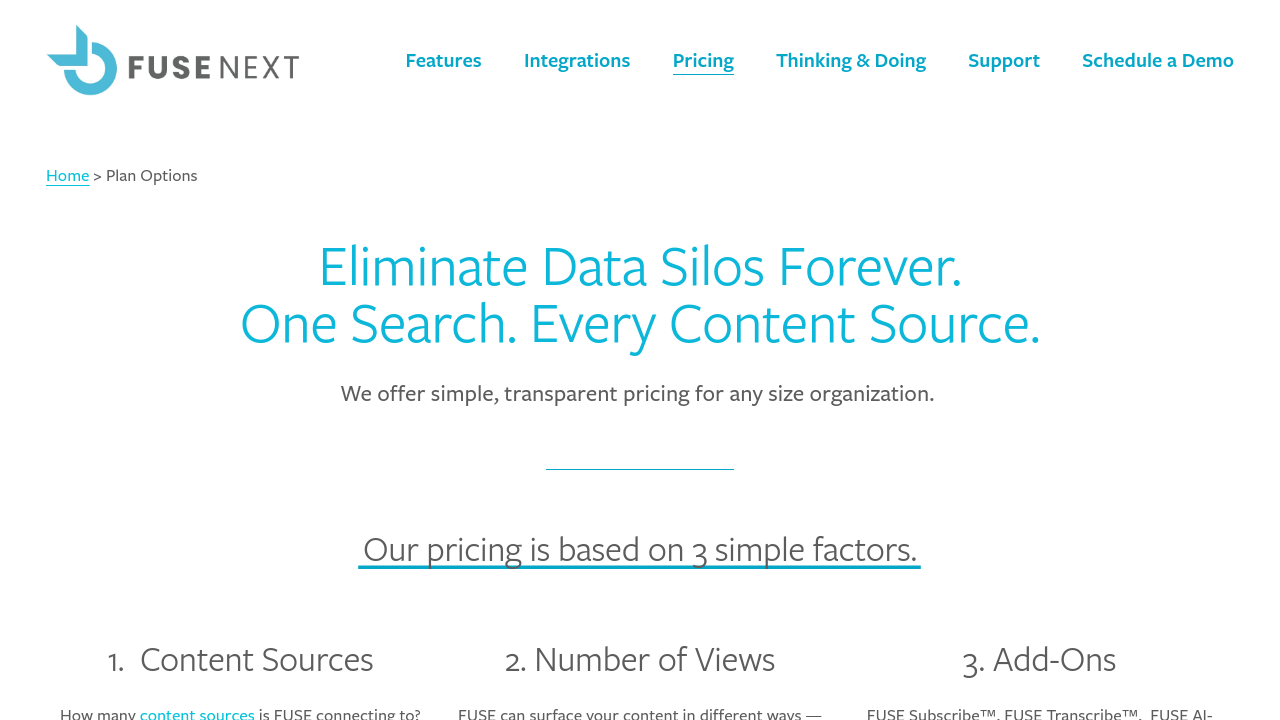Click the One Search. Every Content Source. line
1280x720 pixels.
[x=640, y=324]
